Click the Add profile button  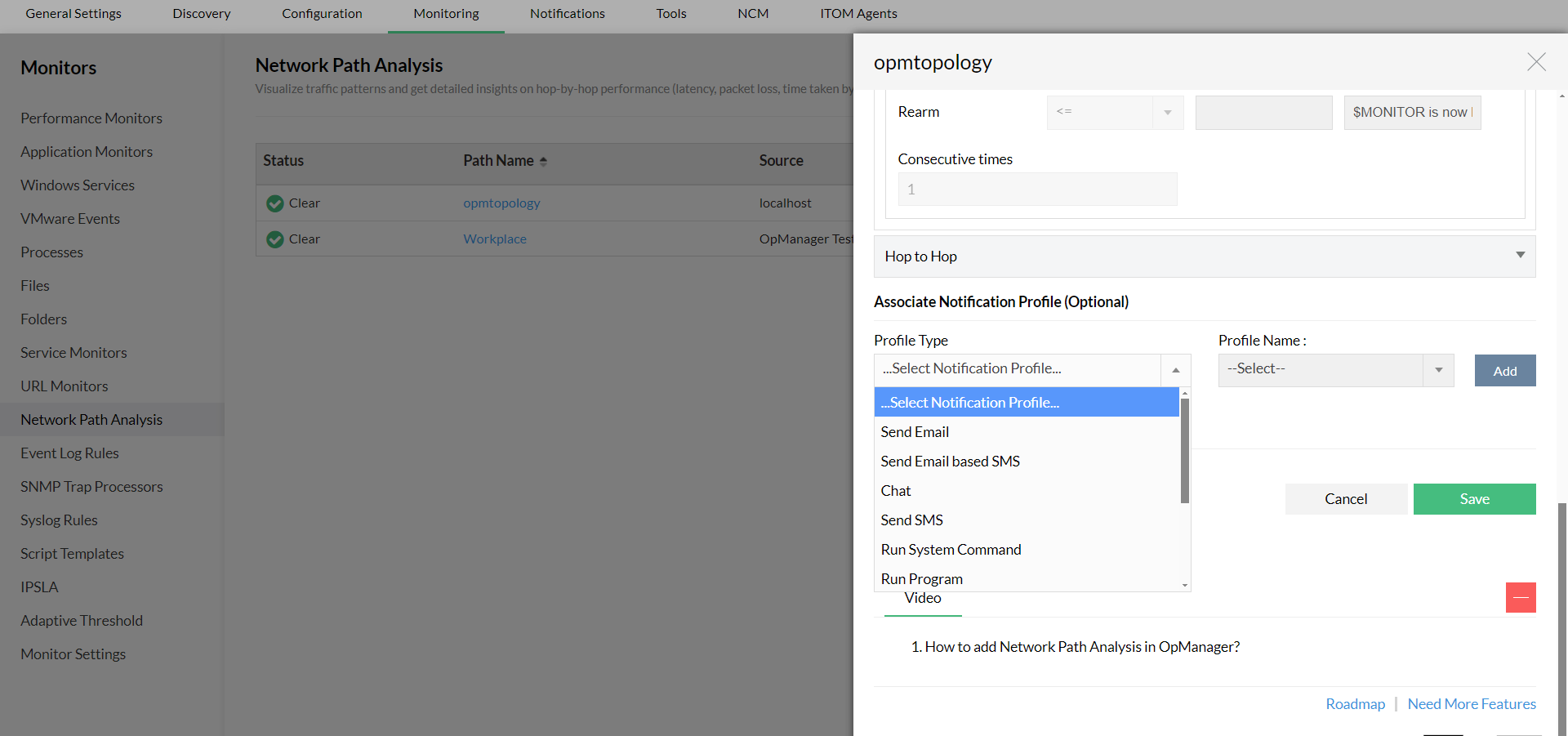1504,371
